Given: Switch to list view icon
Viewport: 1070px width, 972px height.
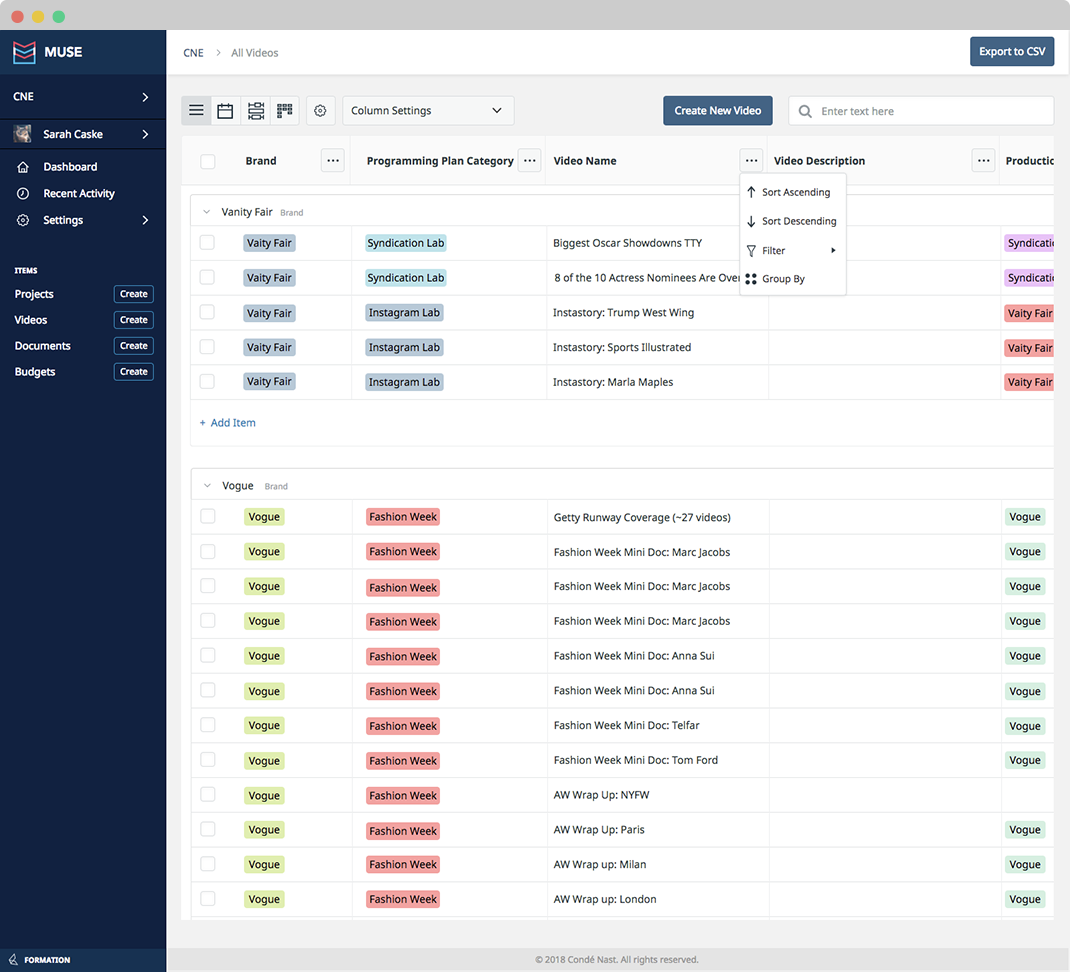Looking at the screenshot, I should [197, 111].
